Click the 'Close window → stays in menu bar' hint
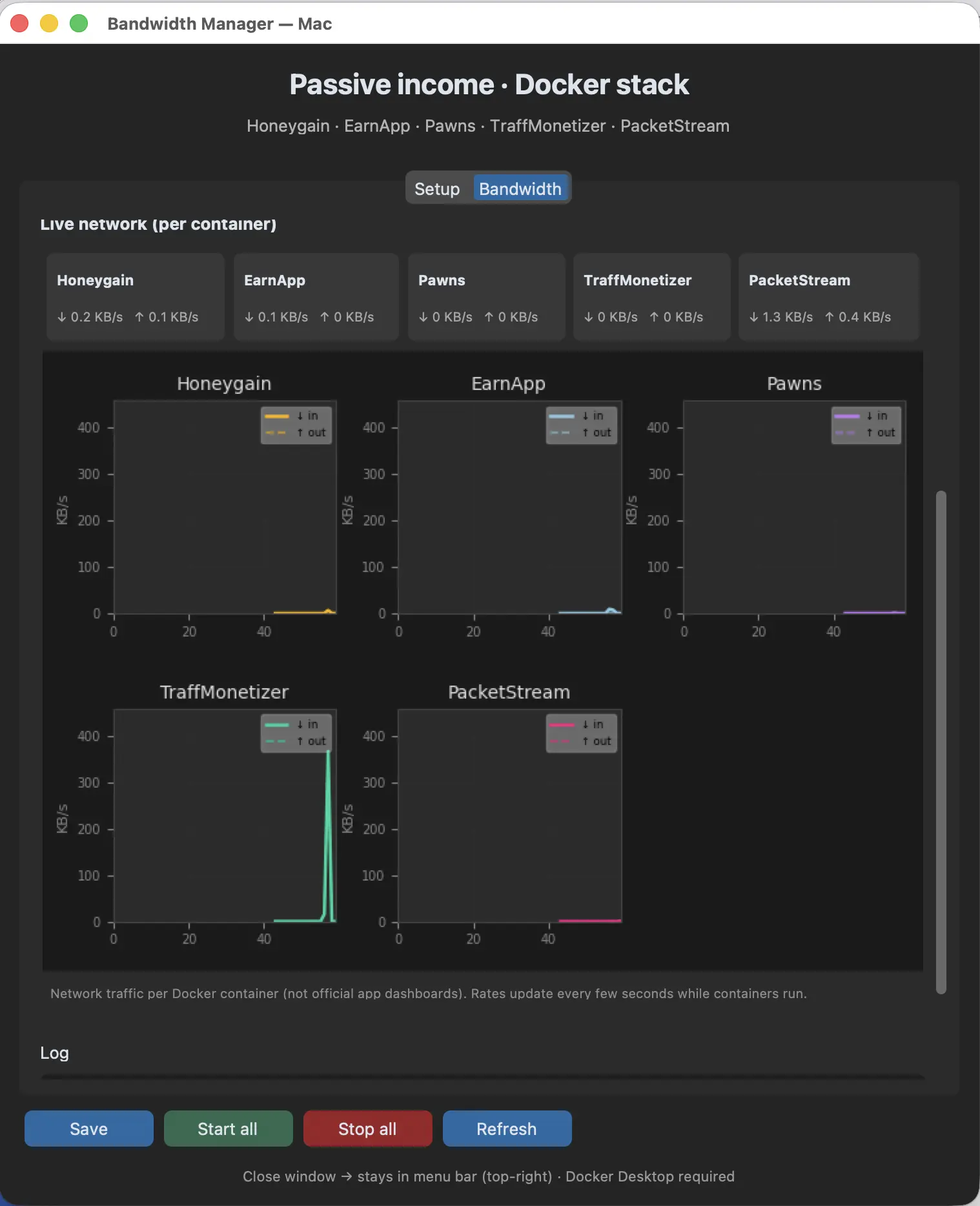The width and height of the screenshot is (980, 1206). [x=489, y=1176]
